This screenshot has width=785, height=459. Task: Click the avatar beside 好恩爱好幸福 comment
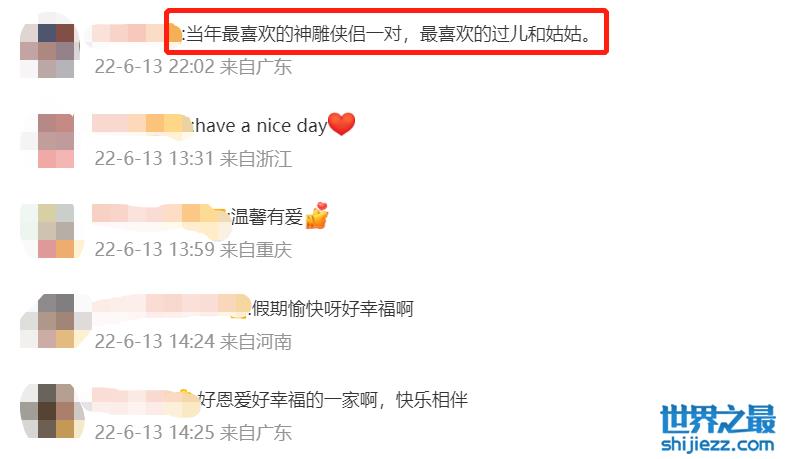click(x=49, y=411)
